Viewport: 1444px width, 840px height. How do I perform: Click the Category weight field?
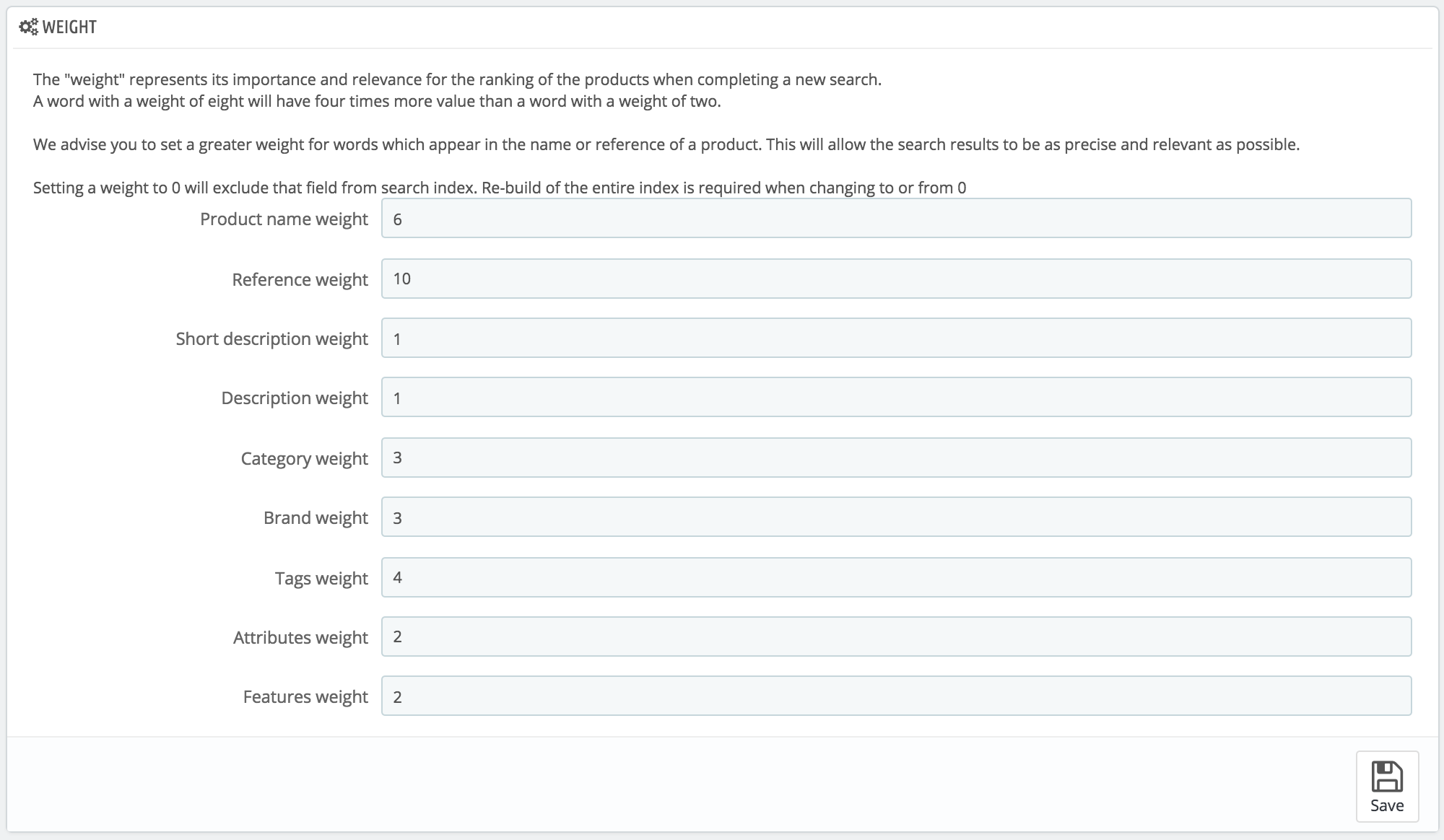pyautogui.click(x=895, y=458)
